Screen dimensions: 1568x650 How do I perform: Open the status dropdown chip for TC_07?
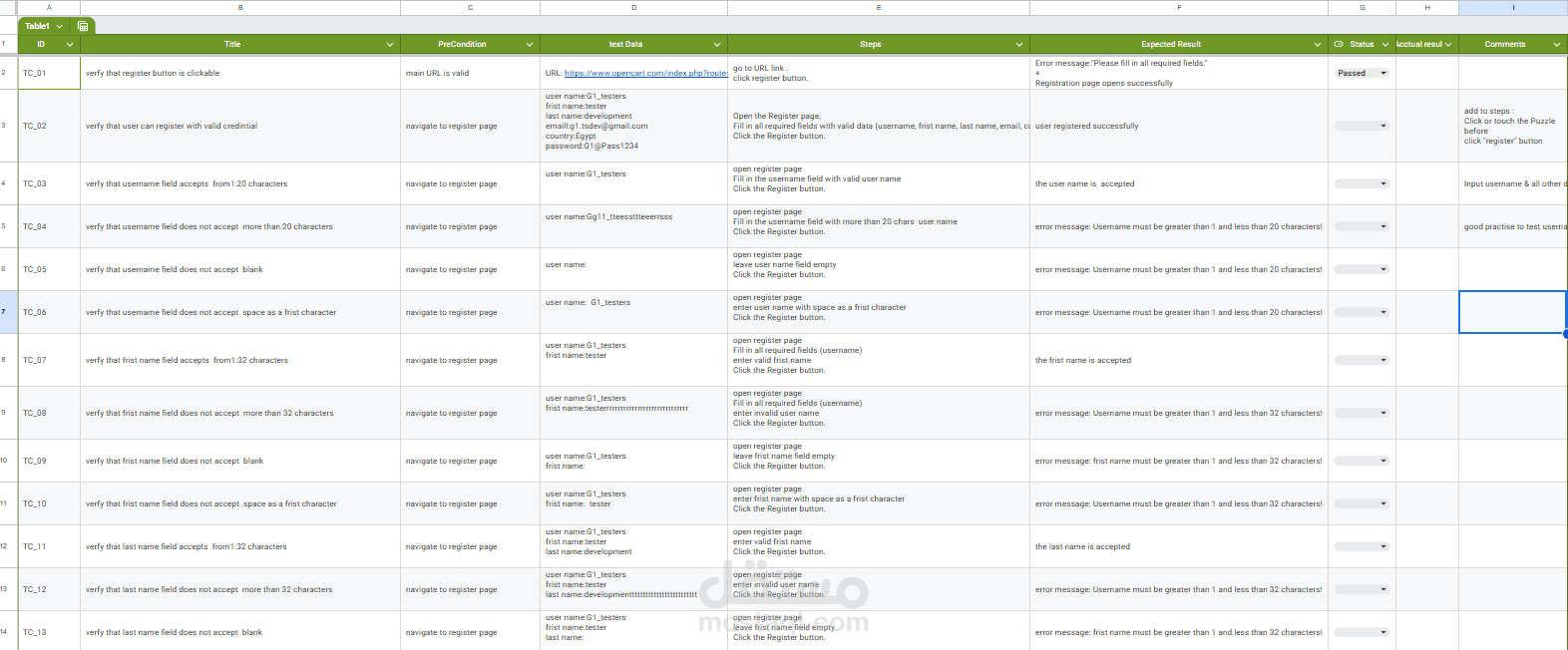pos(1362,360)
